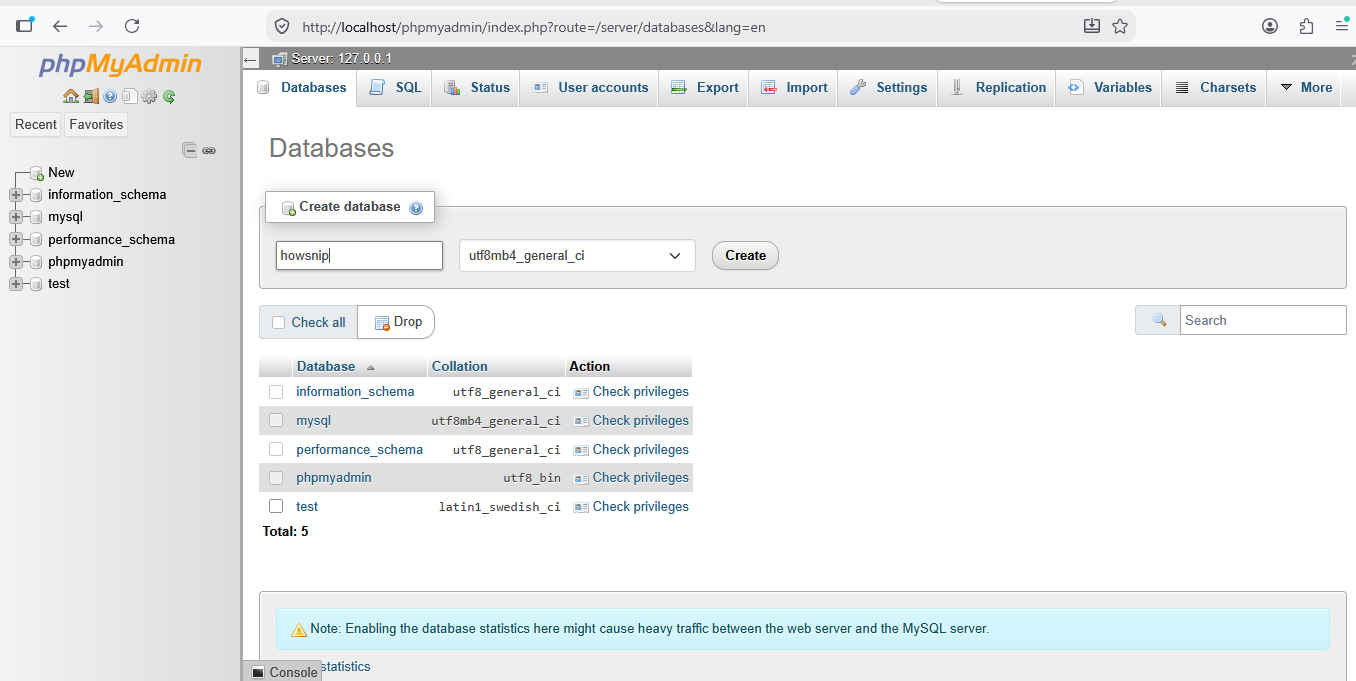Go to the Export tab

[x=705, y=87]
